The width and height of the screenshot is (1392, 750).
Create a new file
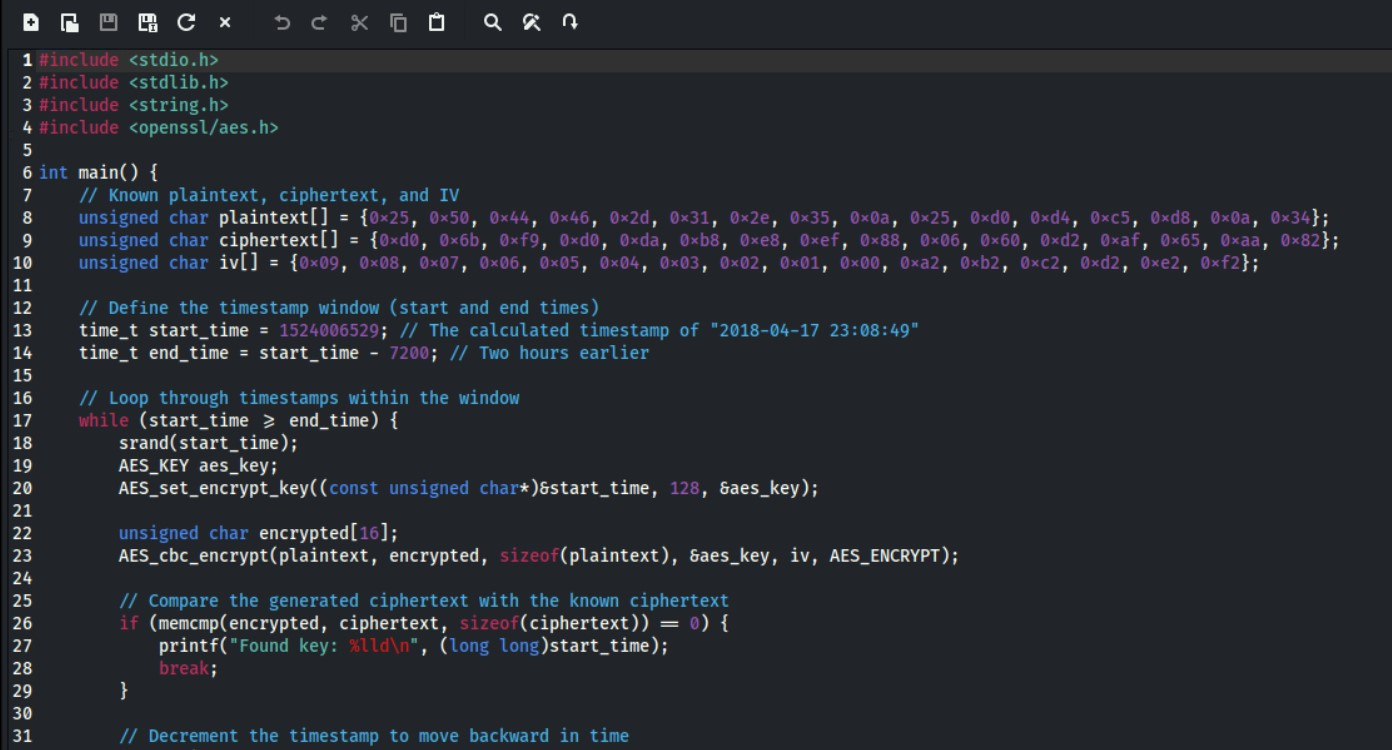pyautogui.click(x=28, y=22)
